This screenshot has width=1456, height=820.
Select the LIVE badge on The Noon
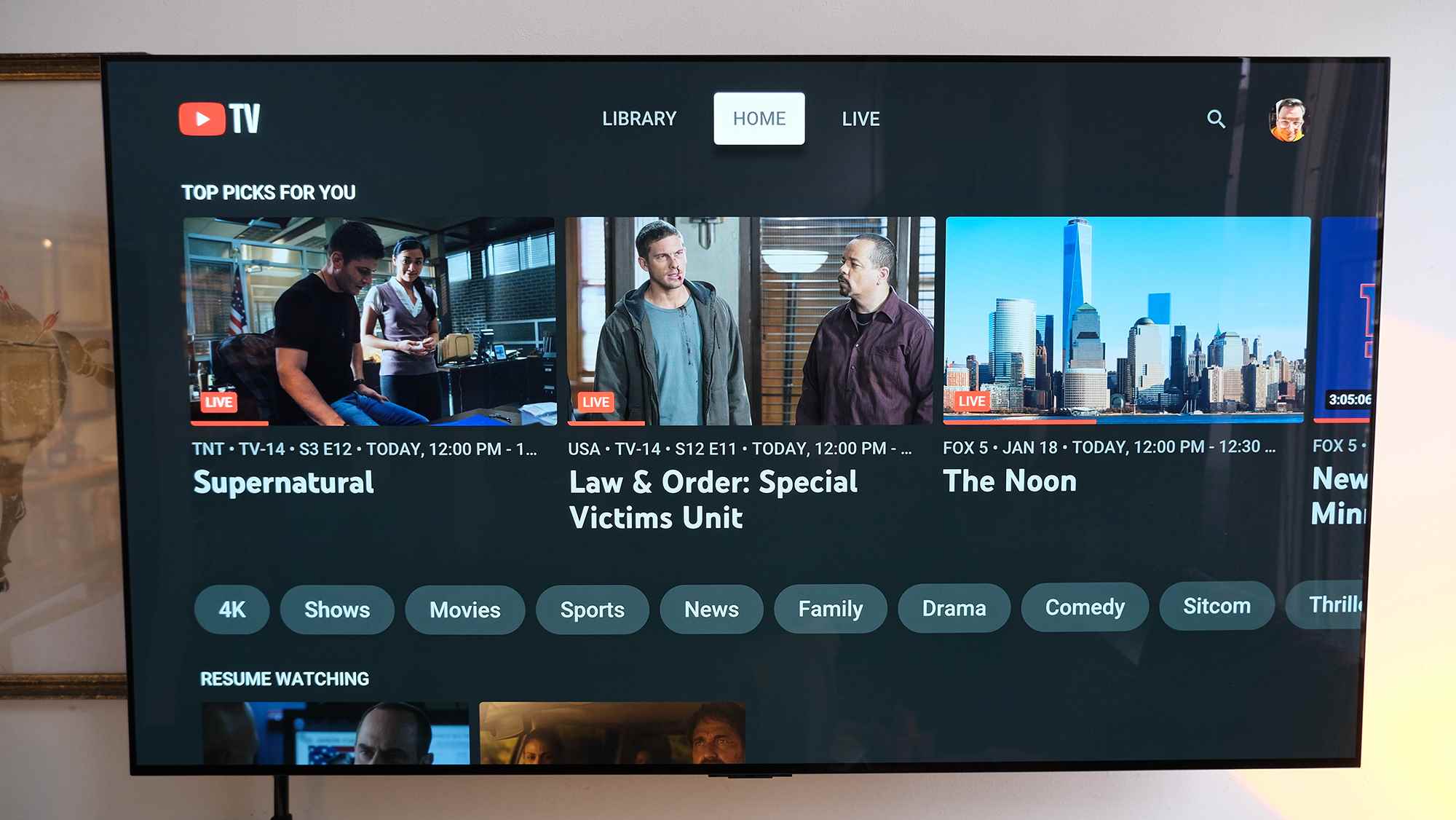[972, 400]
